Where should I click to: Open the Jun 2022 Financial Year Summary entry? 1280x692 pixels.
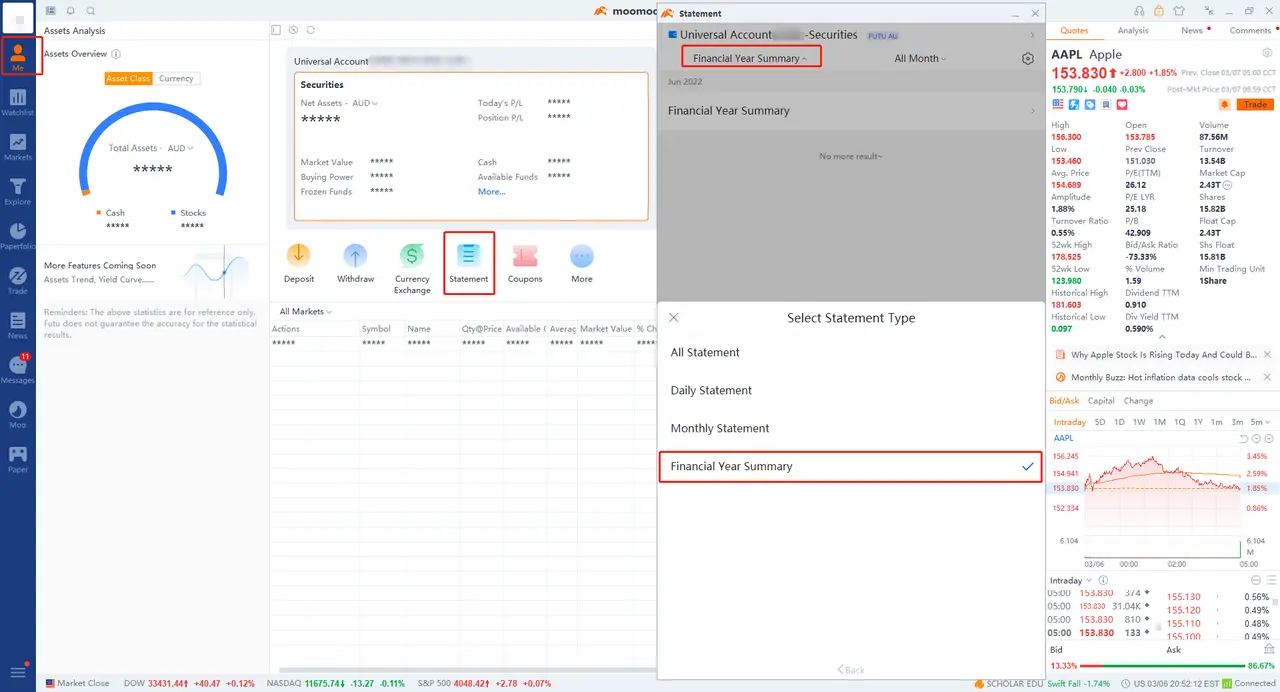[851, 111]
